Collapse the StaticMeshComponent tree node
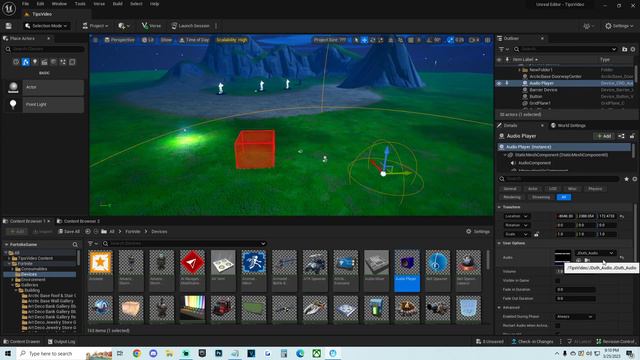Viewport: 640px width, 360px height. coord(505,155)
